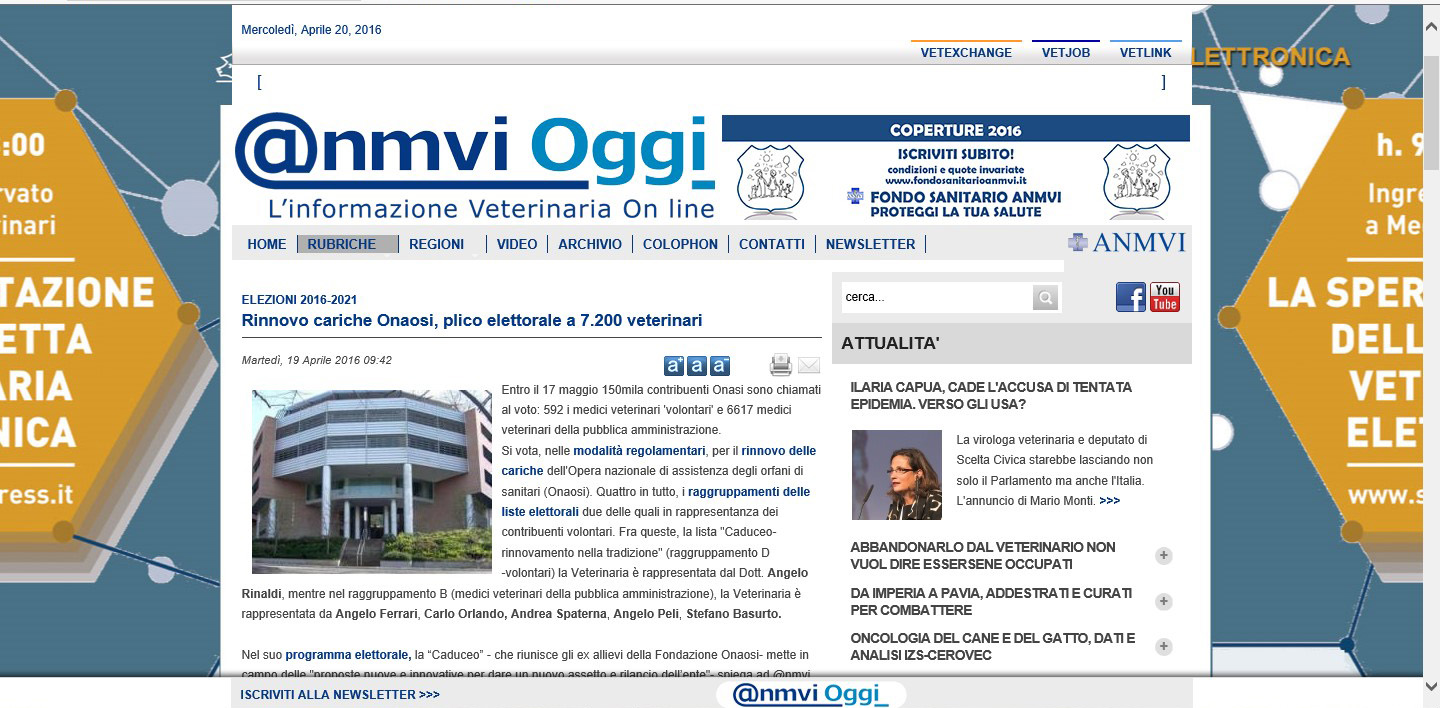
Task: Open the REGIONI menu item
Action: (x=437, y=244)
